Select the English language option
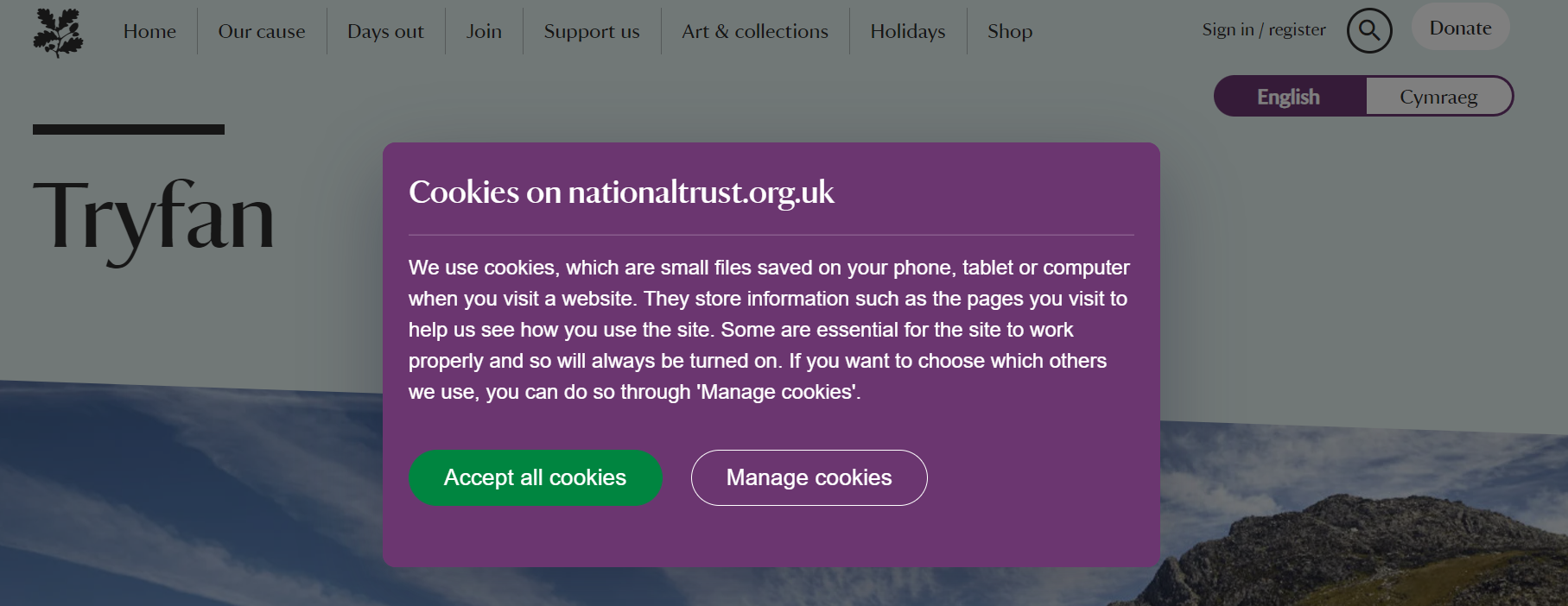The image size is (1568, 606). (1289, 97)
